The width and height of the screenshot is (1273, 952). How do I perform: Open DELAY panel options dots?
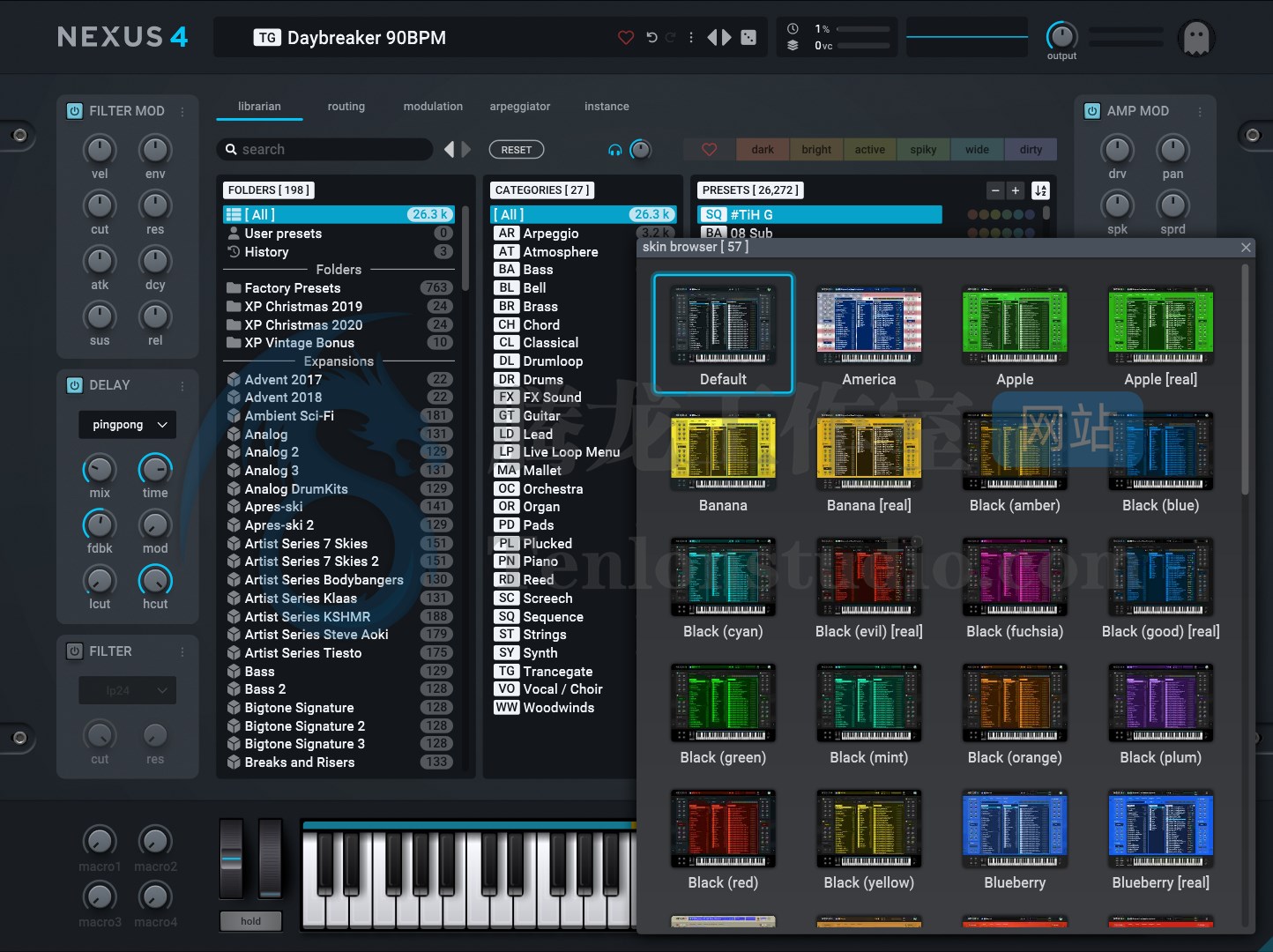click(182, 385)
